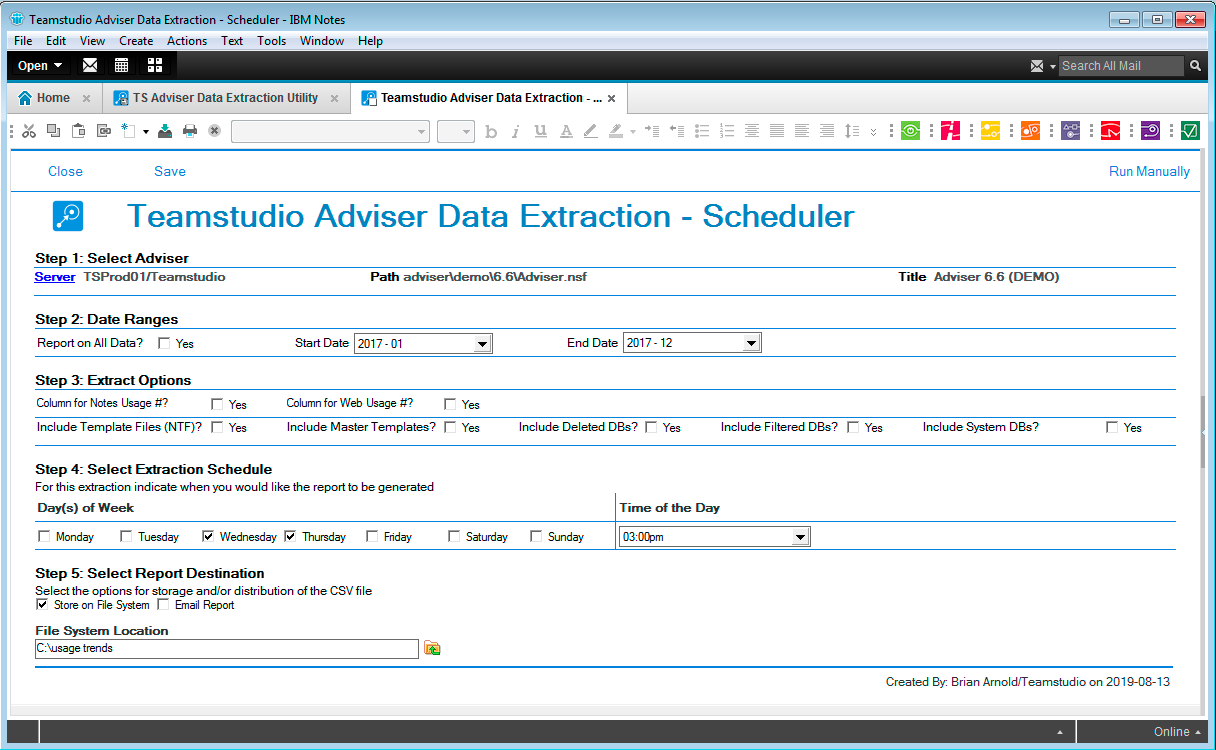The image size is (1216, 750).
Task: Click the Copy as link toolbar icon
Action: (x=103, y=131)
